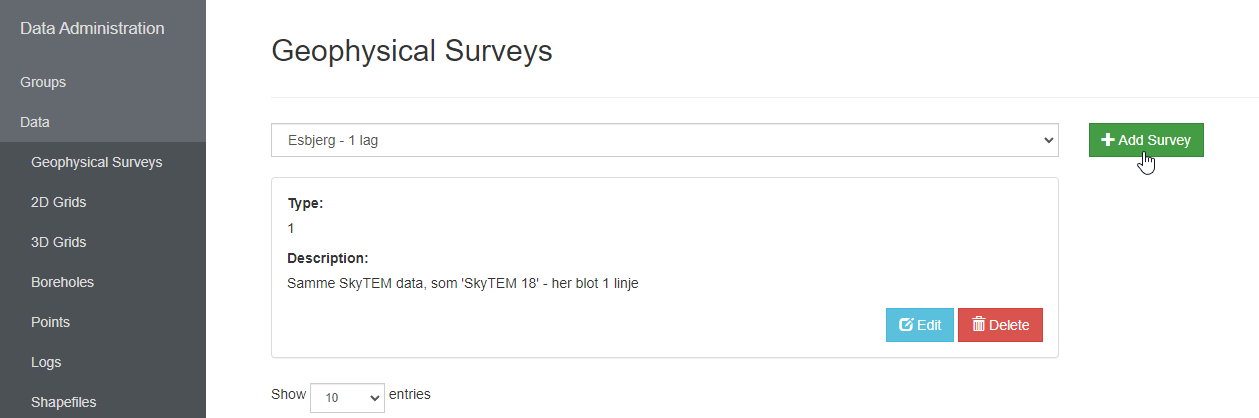Click the red Delete button

(1000, 325)
